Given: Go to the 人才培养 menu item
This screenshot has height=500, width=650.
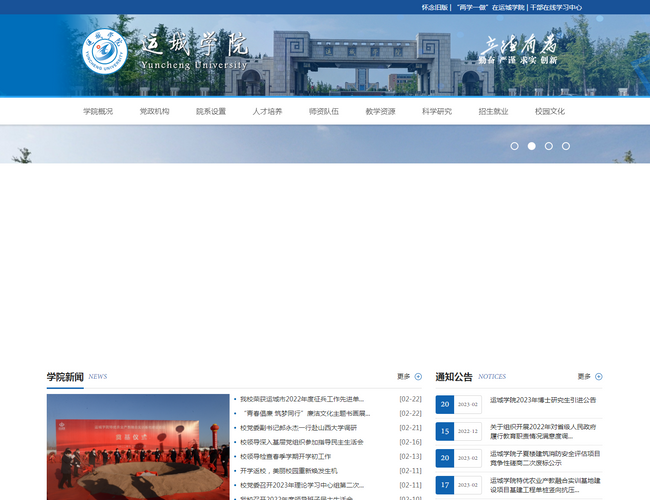Looking at the screenshot, I should [x=267, y=112].
